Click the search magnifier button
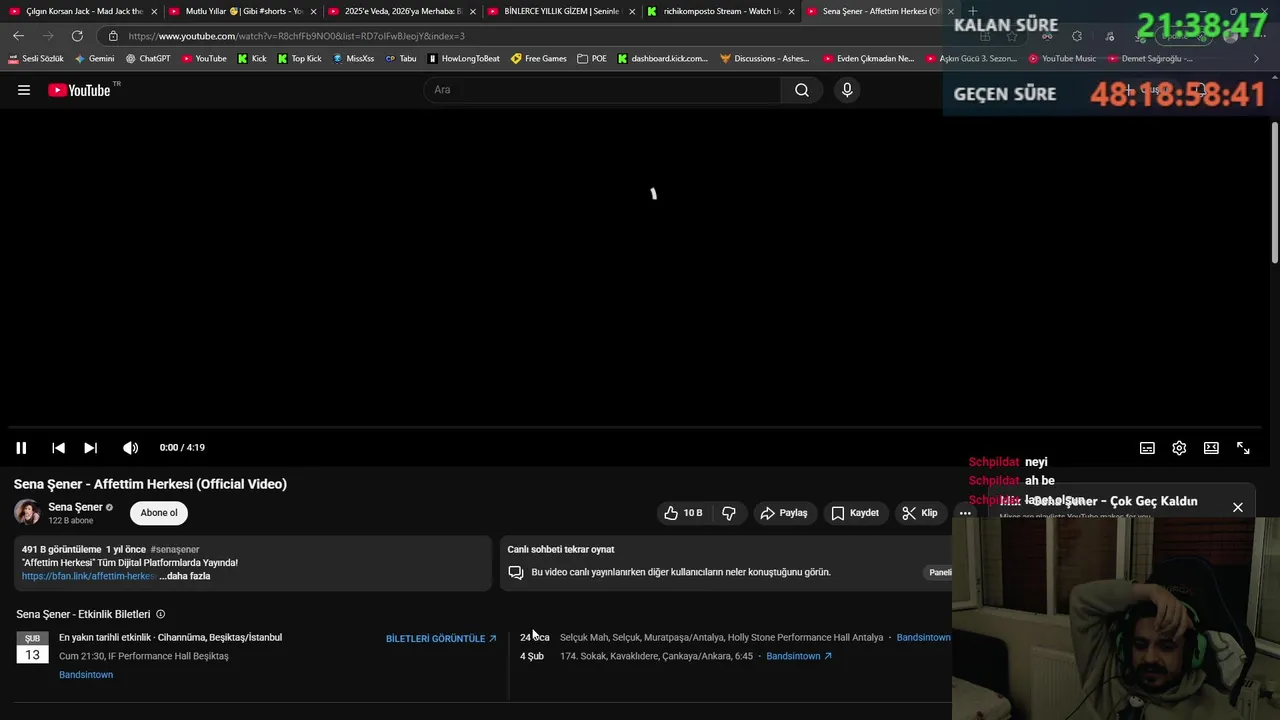Viewport: 1280px width, 720px height. coord(802,90)
